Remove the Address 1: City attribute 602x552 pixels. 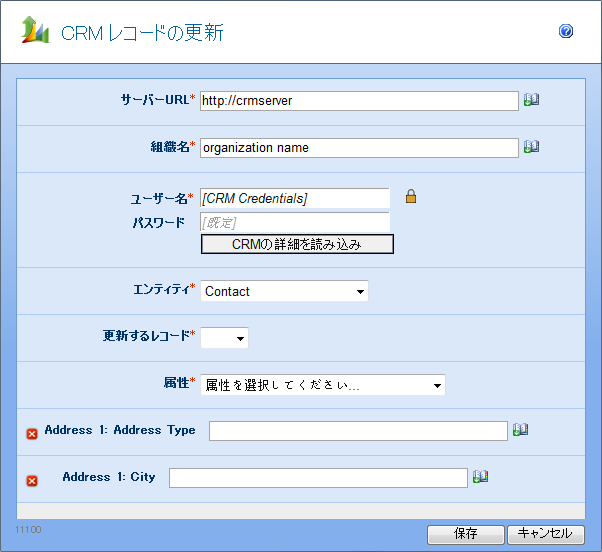(x=31, y=480)
